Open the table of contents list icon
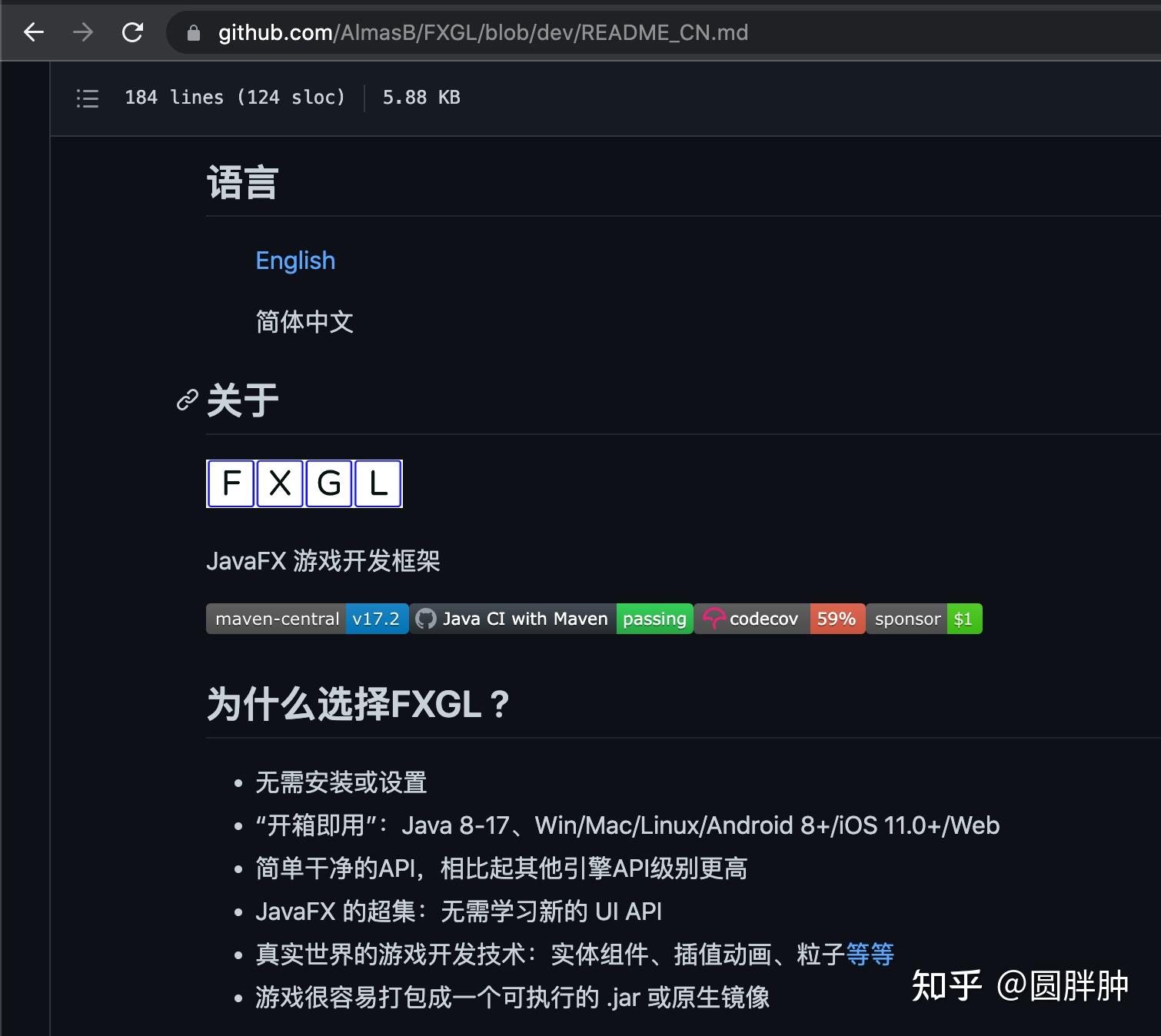Screen dimensions: 1161x1036 (x=87, y=98)
